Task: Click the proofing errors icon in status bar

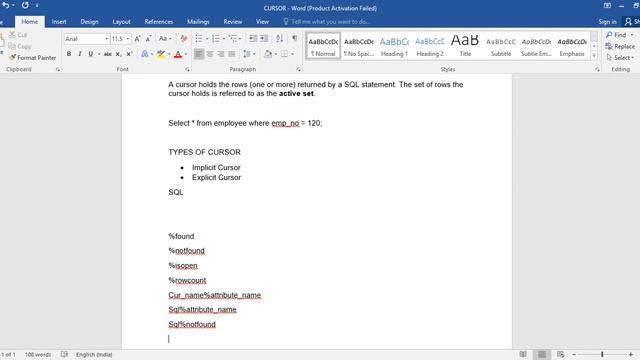Action: [64, 354]
